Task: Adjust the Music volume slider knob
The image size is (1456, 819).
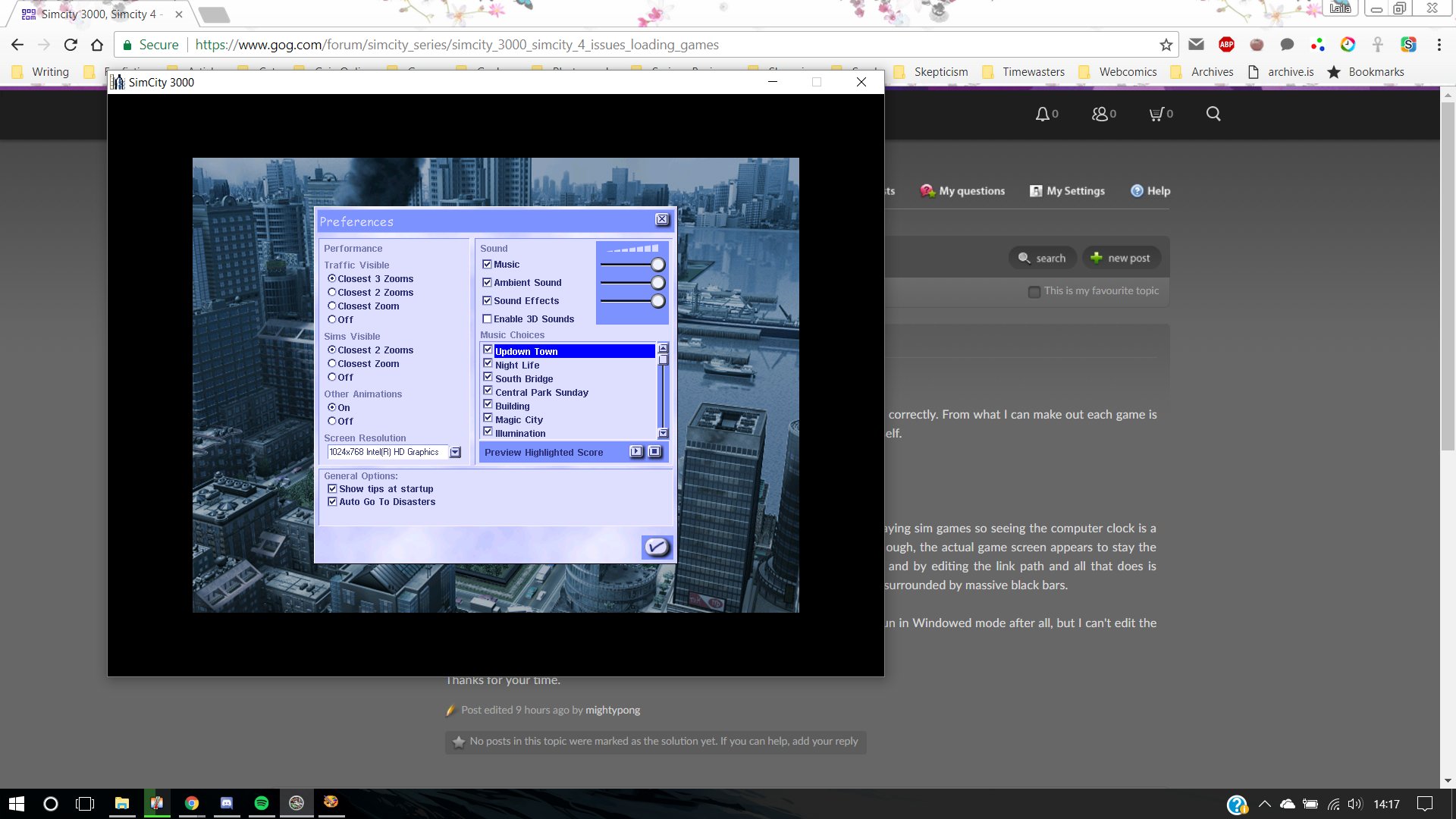Action: click(x=658, y=265)
